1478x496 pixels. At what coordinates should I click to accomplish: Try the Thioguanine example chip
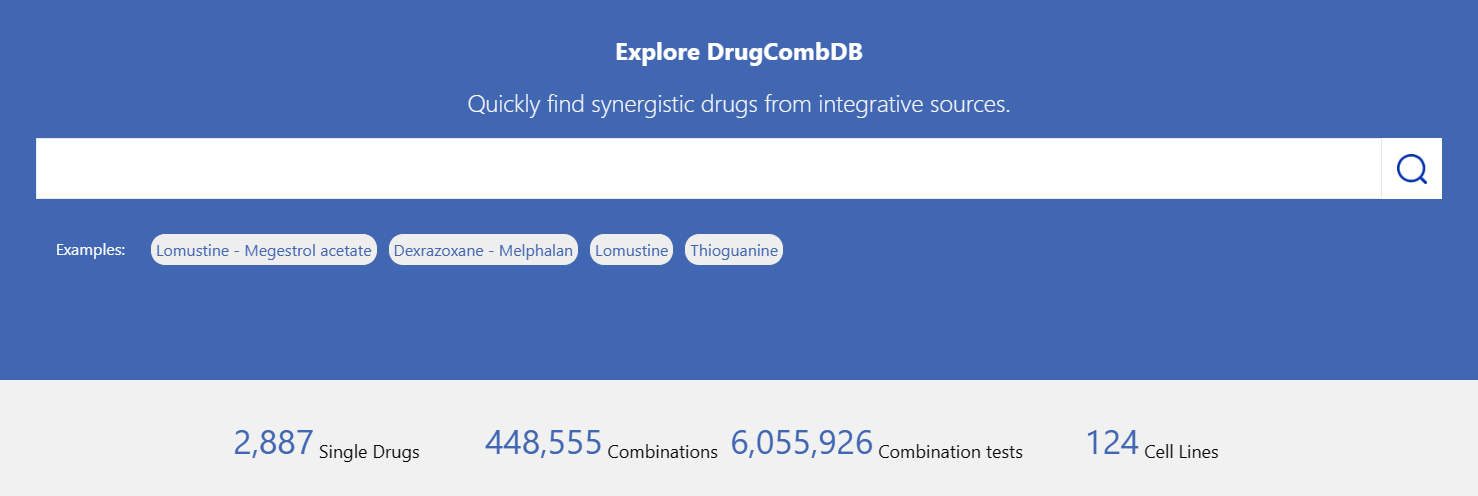click(734, 250)
